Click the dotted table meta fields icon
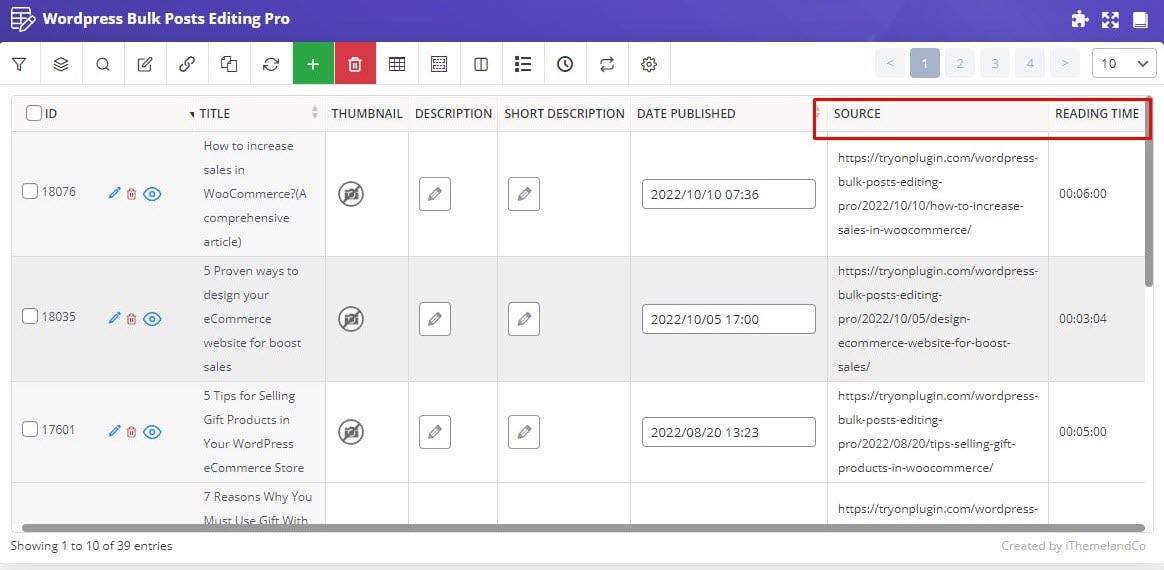Viewport: 1164px width, 570px height. click(x=439, y=64)
